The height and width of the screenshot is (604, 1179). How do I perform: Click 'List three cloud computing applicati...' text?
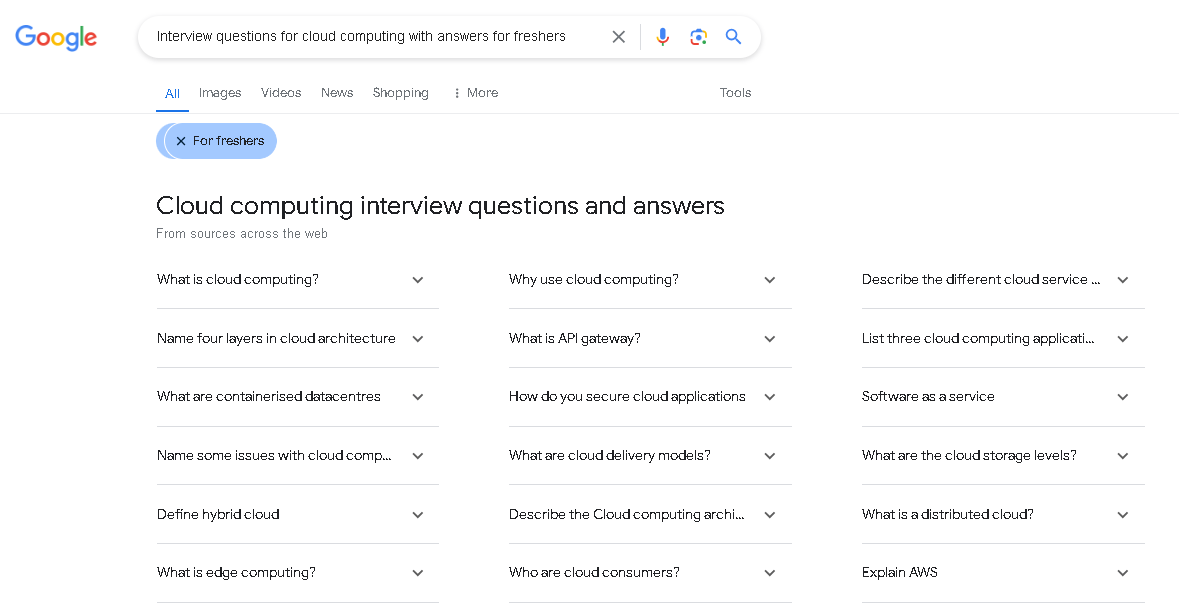click(977, 338)
